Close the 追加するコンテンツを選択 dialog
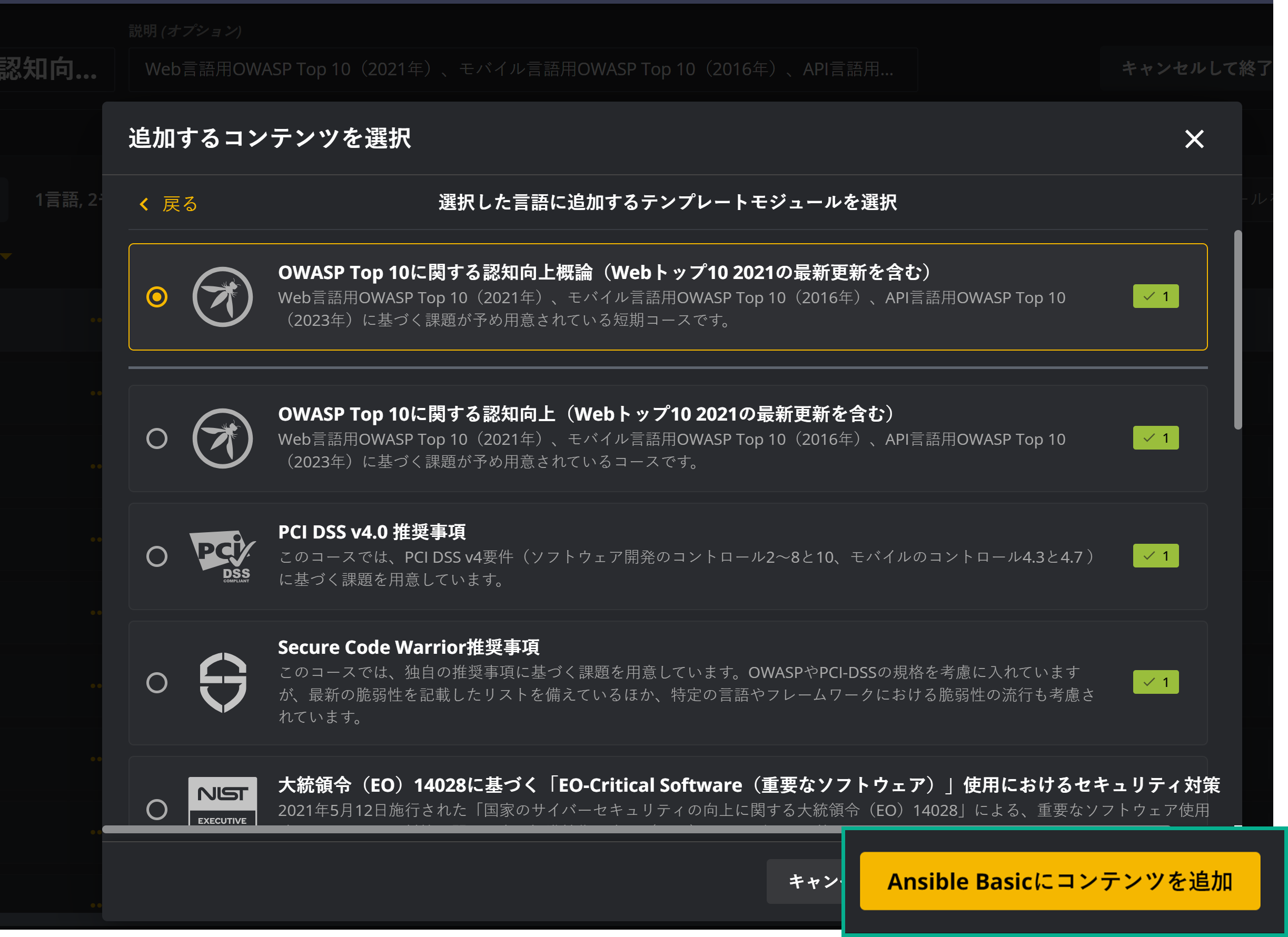This screenshot has height=937, width=1288. pos(1194,138)
